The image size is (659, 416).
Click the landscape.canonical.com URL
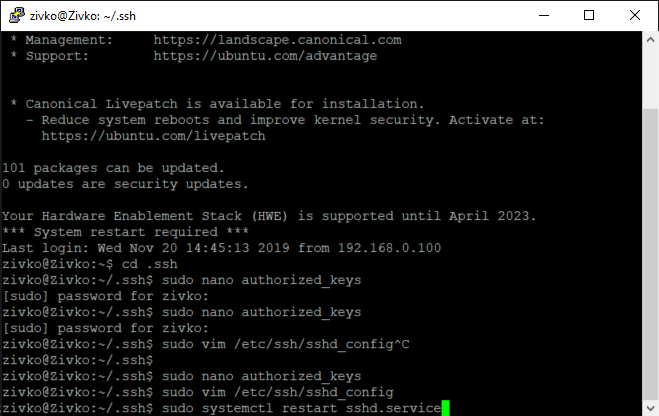pos(277,40)
